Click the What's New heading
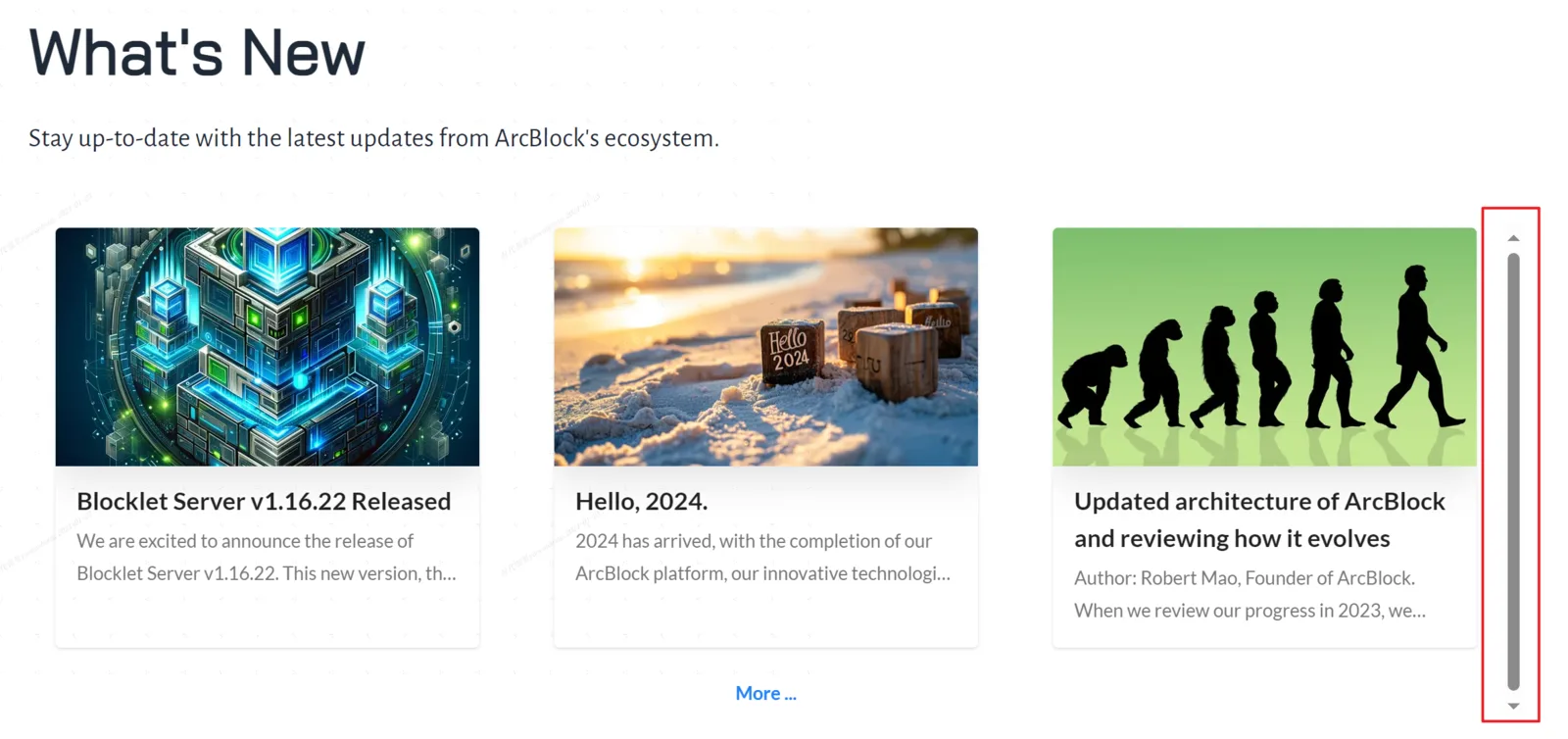Image resolution: width=1568 pixels, height=739 pixels. click(x=197, y=52)
